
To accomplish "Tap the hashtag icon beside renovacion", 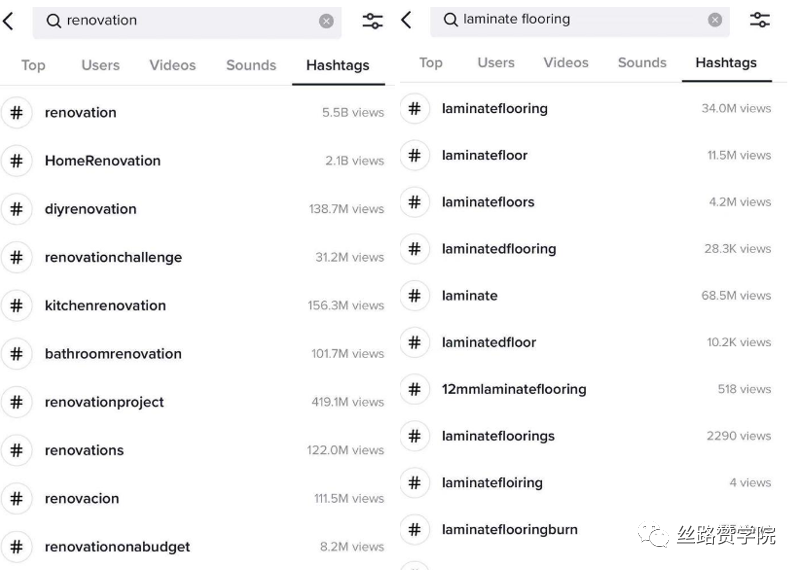I will click(16, 499).
